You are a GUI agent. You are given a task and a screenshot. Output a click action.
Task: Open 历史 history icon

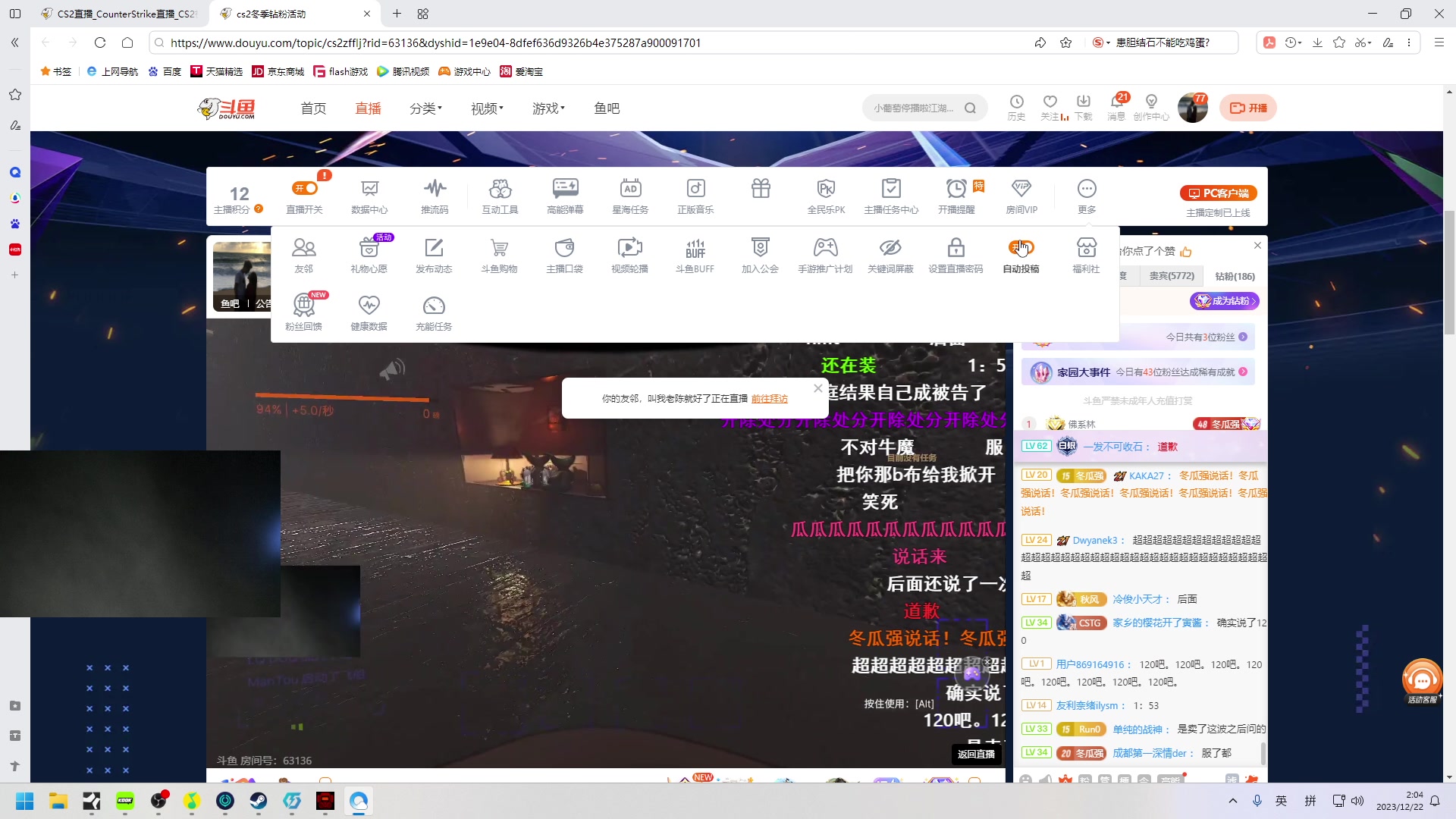coord(1016,107)
